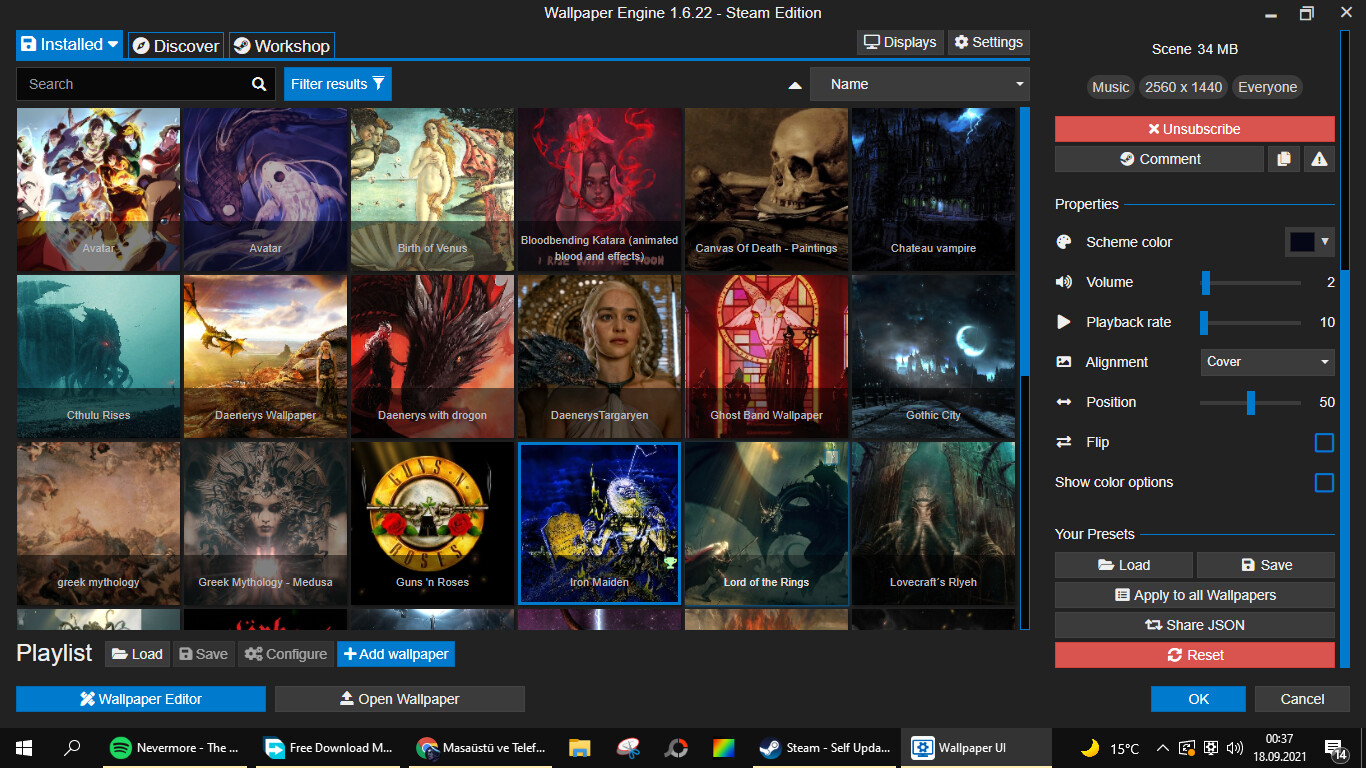This screenshot has height=768, width=1366.
Task: Click the ascending sort arrow icon
Action: tap(795, 85)
